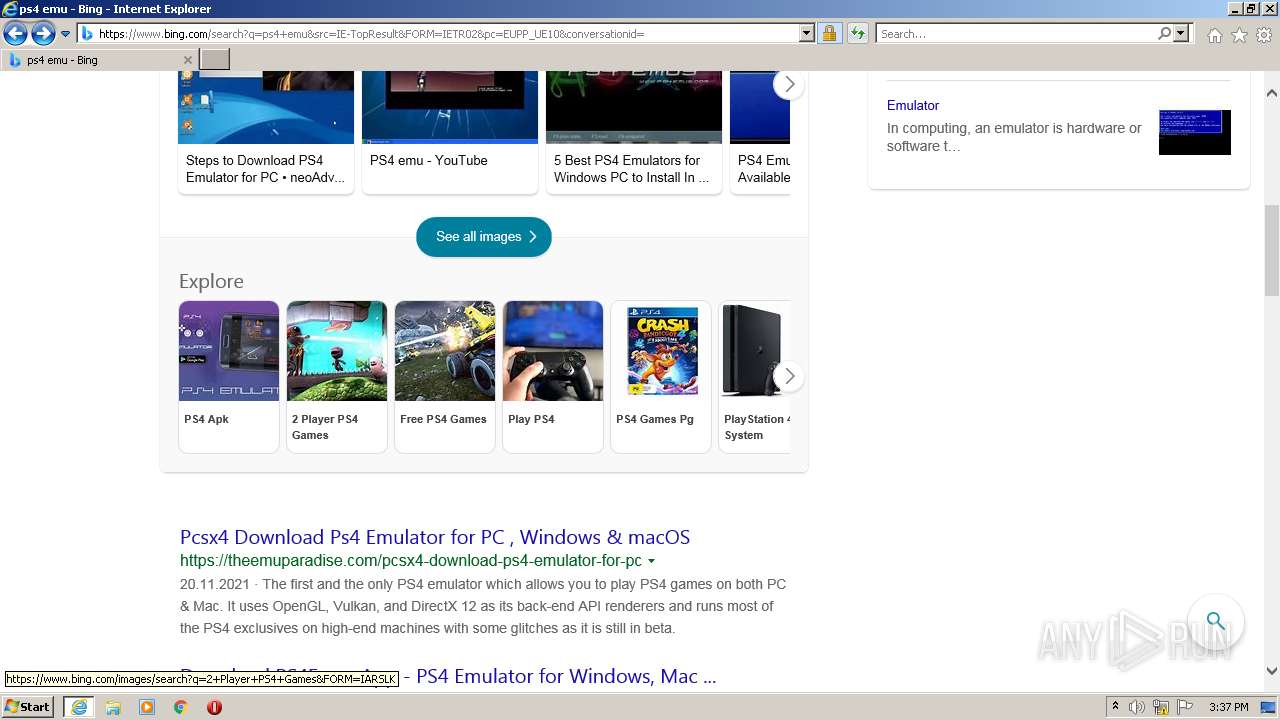This screenshot has height=720, width=1280.
Task: Open the '2 Player PS4 Games' tile
Action: [x=337, y=376]
